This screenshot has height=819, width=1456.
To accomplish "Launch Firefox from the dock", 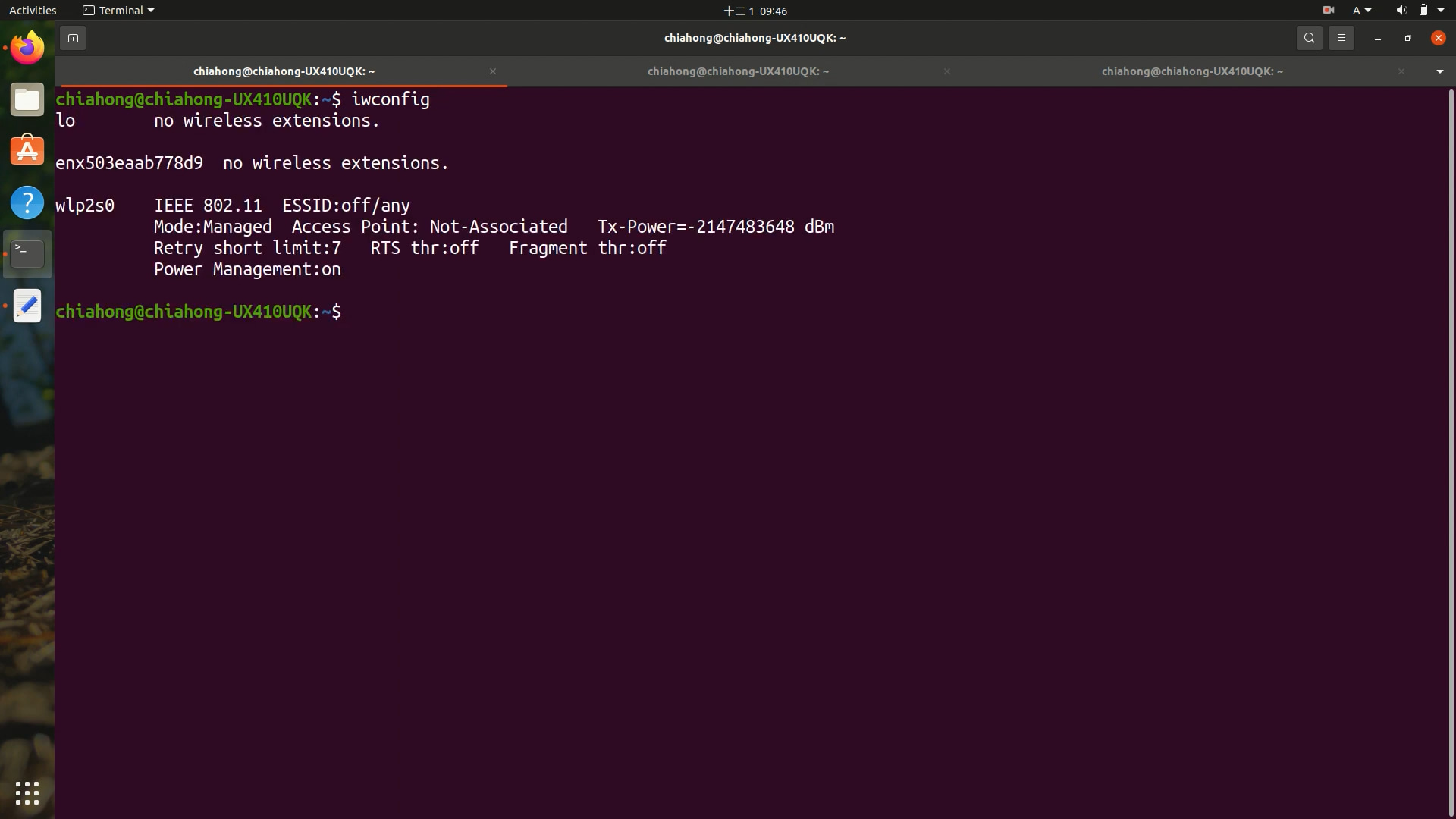I will click(27, 49).
